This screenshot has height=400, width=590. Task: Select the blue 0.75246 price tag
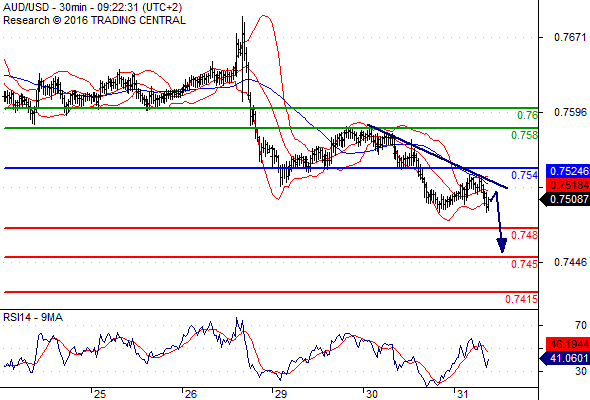click(568, 171)
